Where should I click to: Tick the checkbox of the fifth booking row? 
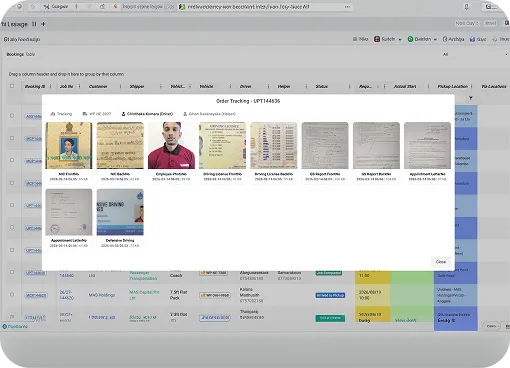point(12,205)
